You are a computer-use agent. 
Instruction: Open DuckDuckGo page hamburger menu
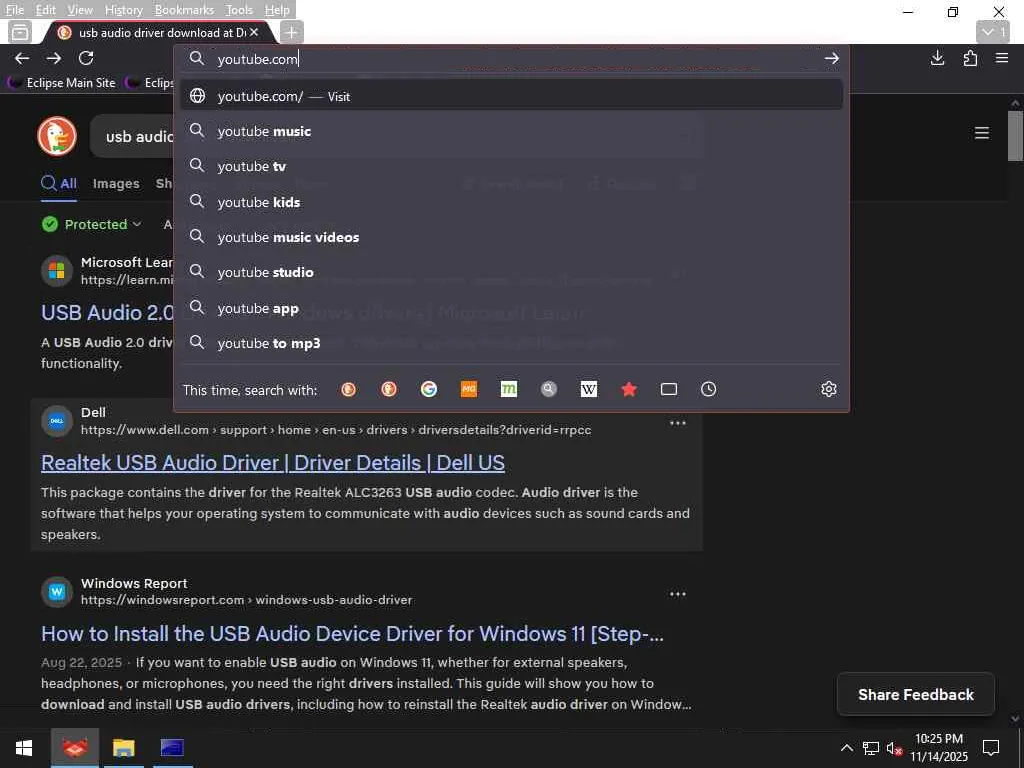tap(981, 133)
